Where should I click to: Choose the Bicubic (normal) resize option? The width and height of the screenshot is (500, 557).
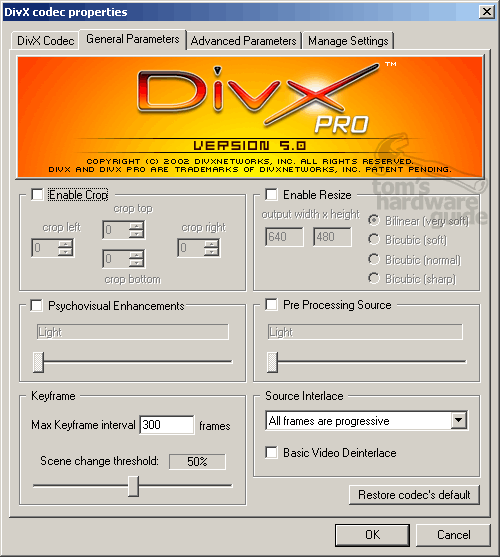[374, 259]
